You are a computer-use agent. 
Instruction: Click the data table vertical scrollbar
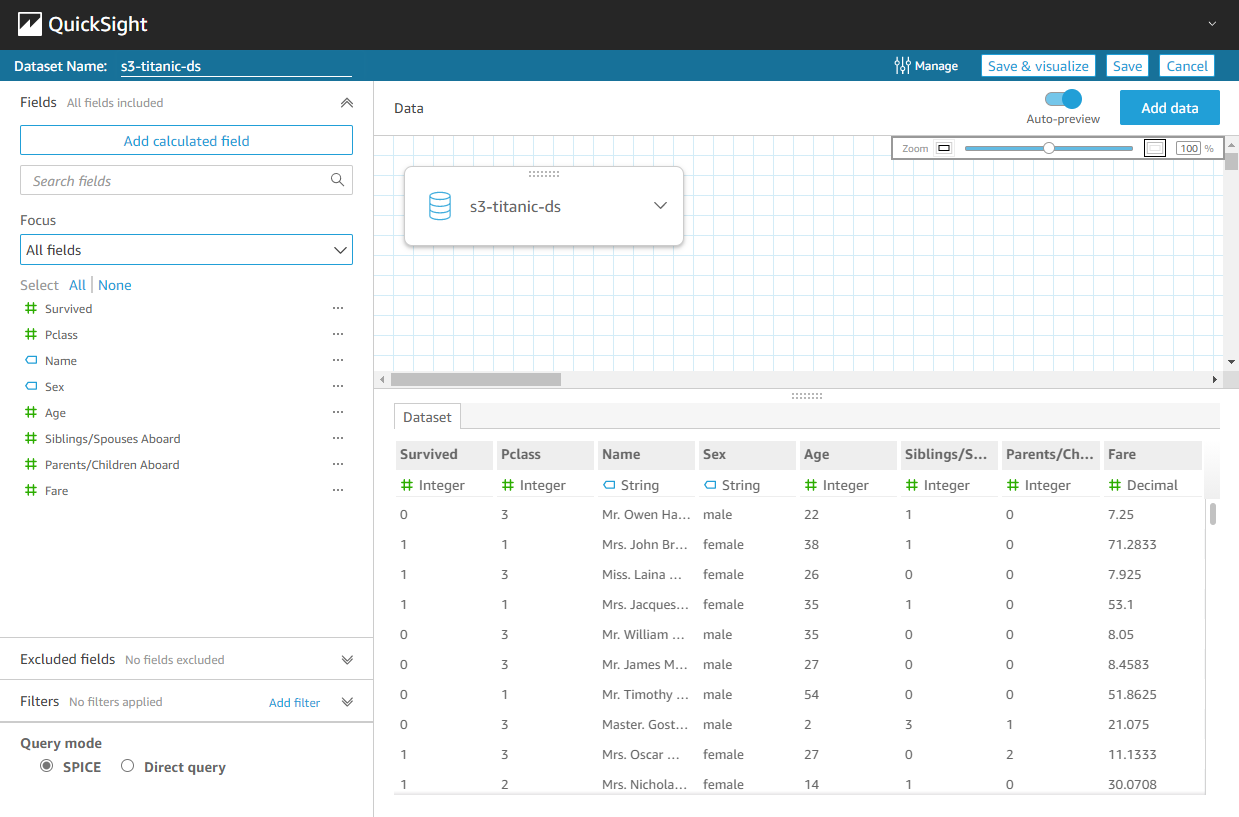coord(1213,514)
